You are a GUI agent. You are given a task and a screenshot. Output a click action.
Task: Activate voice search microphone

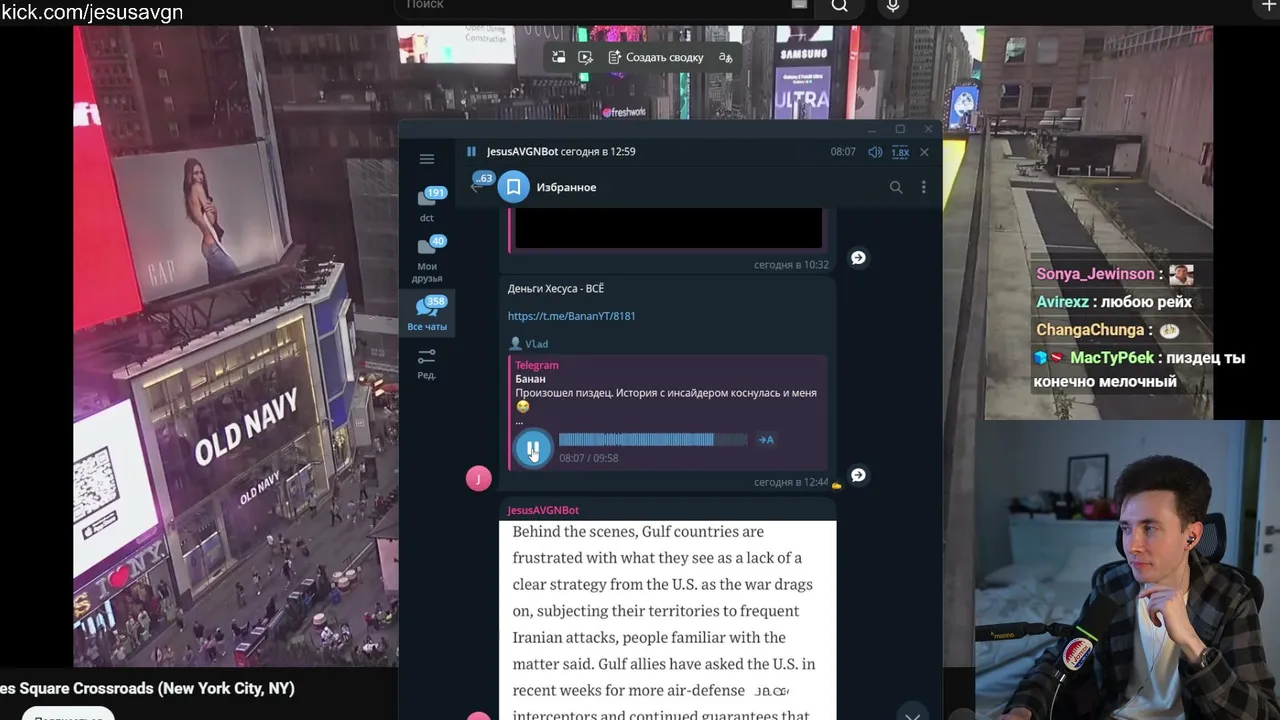coord(893,6)
